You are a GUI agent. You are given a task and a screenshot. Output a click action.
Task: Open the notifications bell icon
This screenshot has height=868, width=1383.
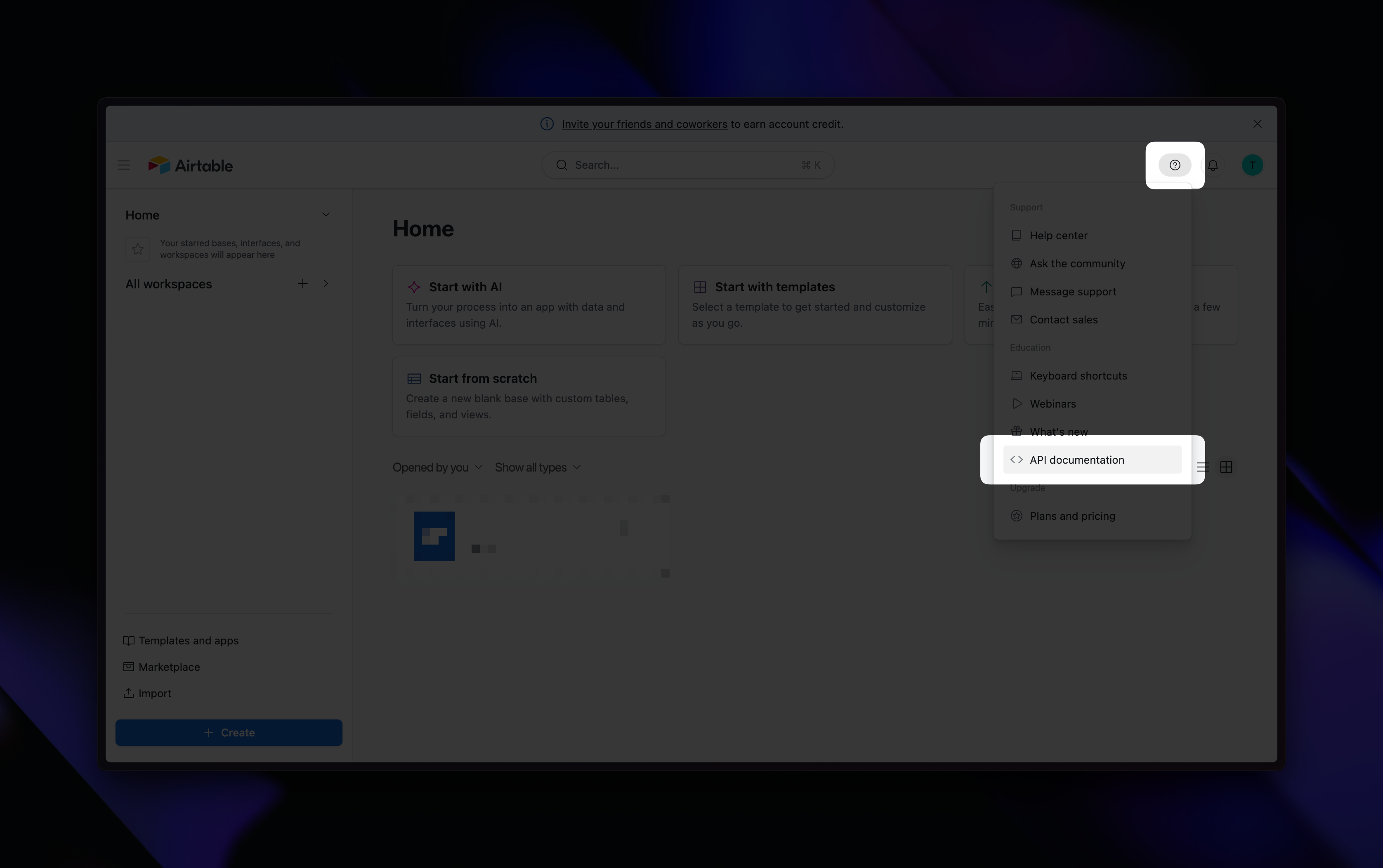click(x=1213, y=165)
